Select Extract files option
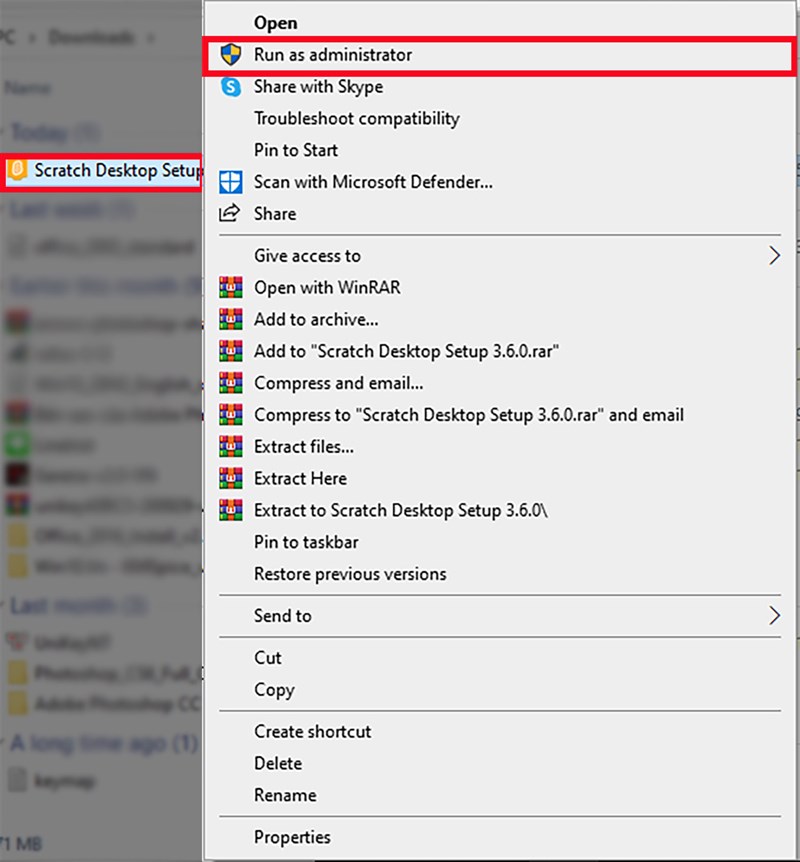This screenshot has width=800, height=862. (499, 447)
